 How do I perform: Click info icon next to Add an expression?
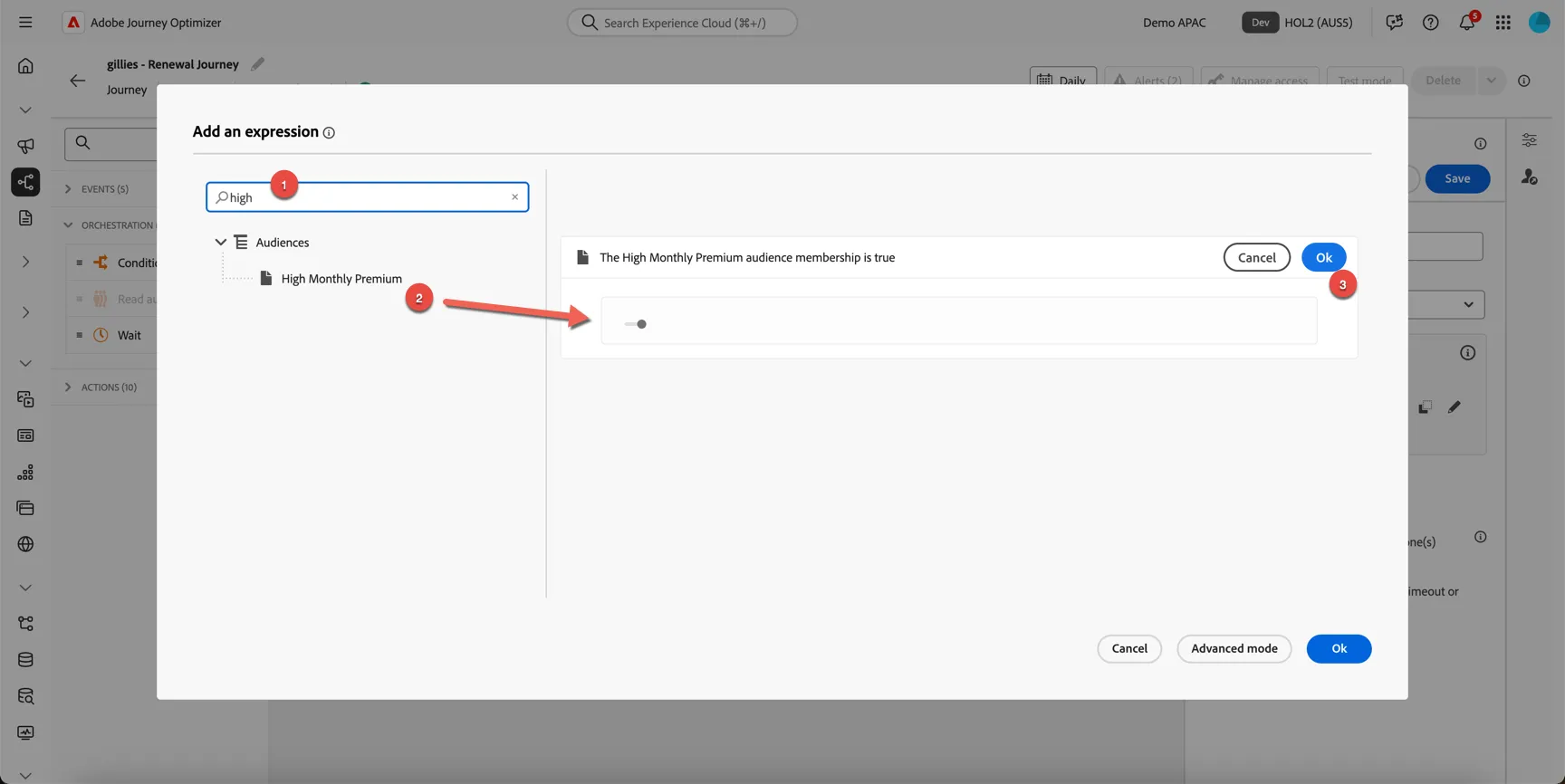[x=329, y=133]
